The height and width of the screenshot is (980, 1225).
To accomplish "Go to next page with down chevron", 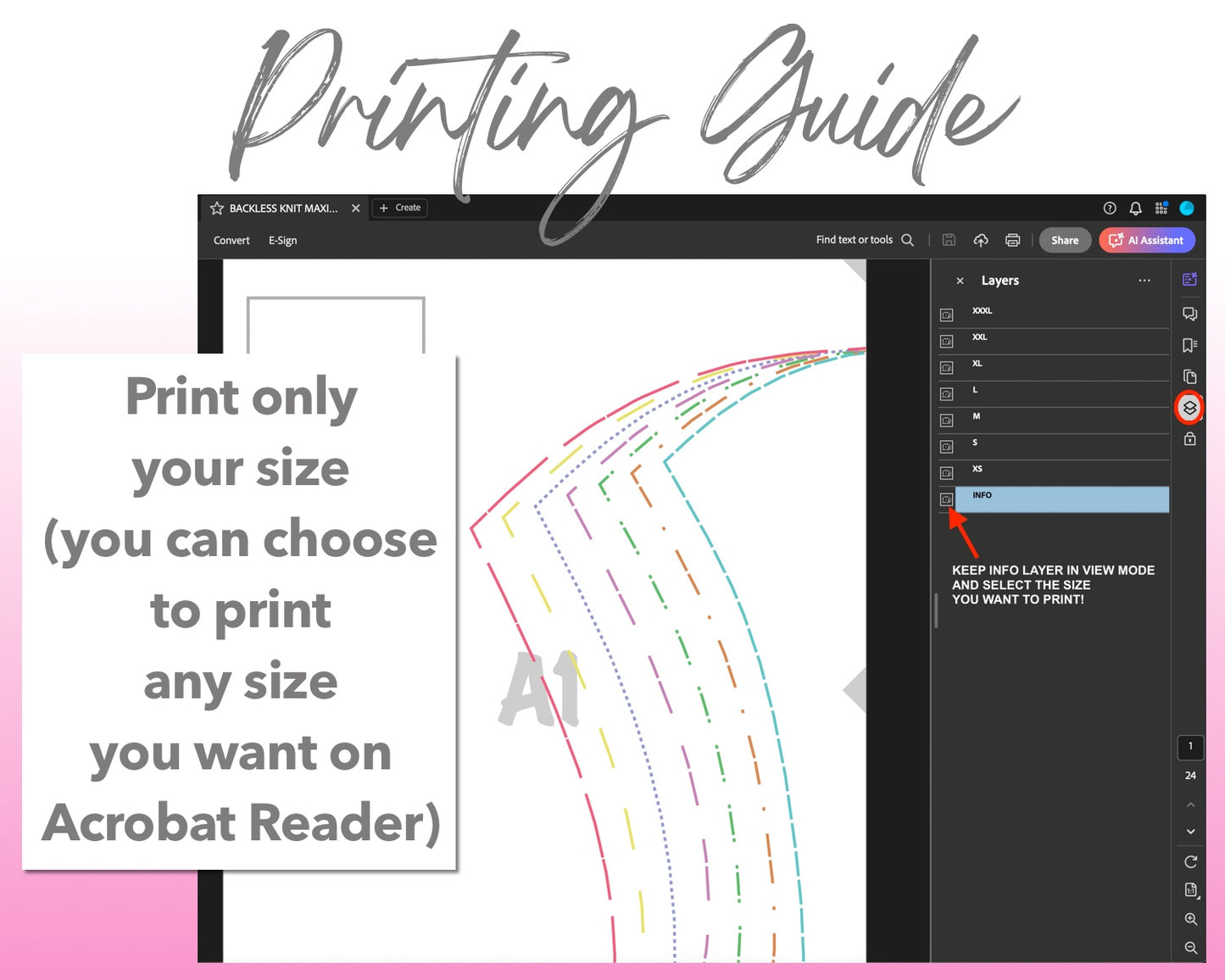I will tap(1190, 832).
